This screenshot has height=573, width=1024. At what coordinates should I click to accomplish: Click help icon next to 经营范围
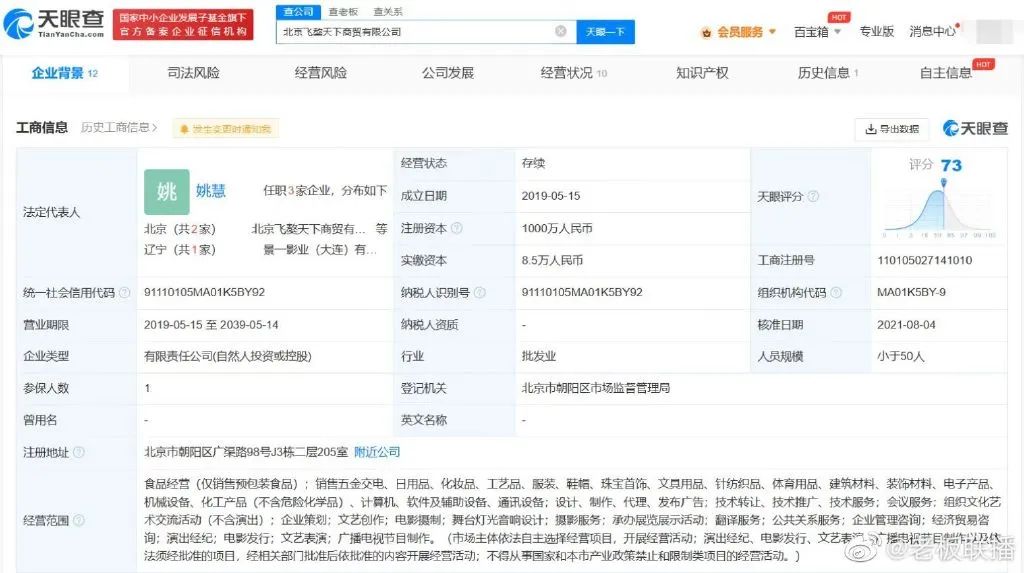78,520
